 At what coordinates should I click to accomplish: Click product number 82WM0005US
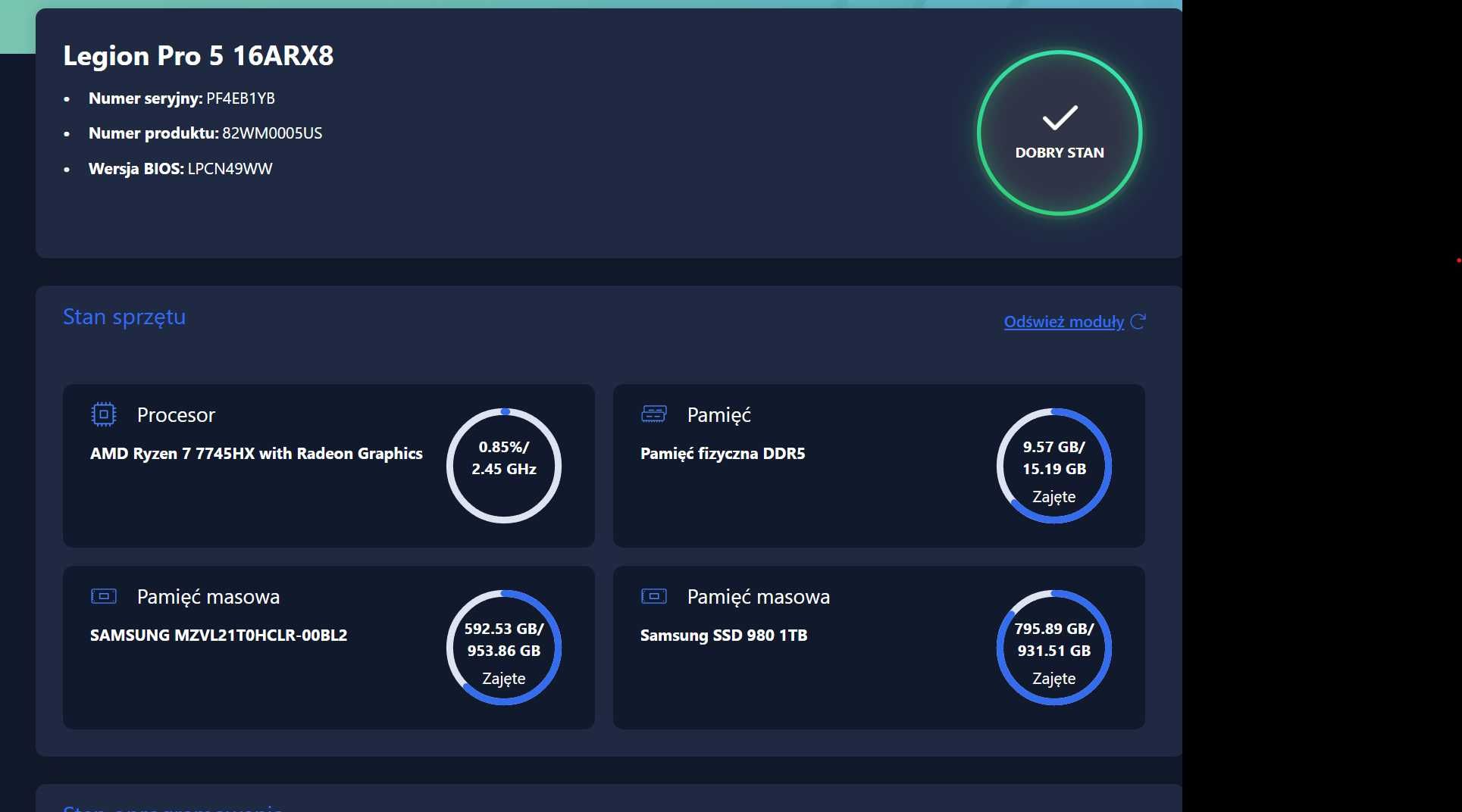(272, 133)
